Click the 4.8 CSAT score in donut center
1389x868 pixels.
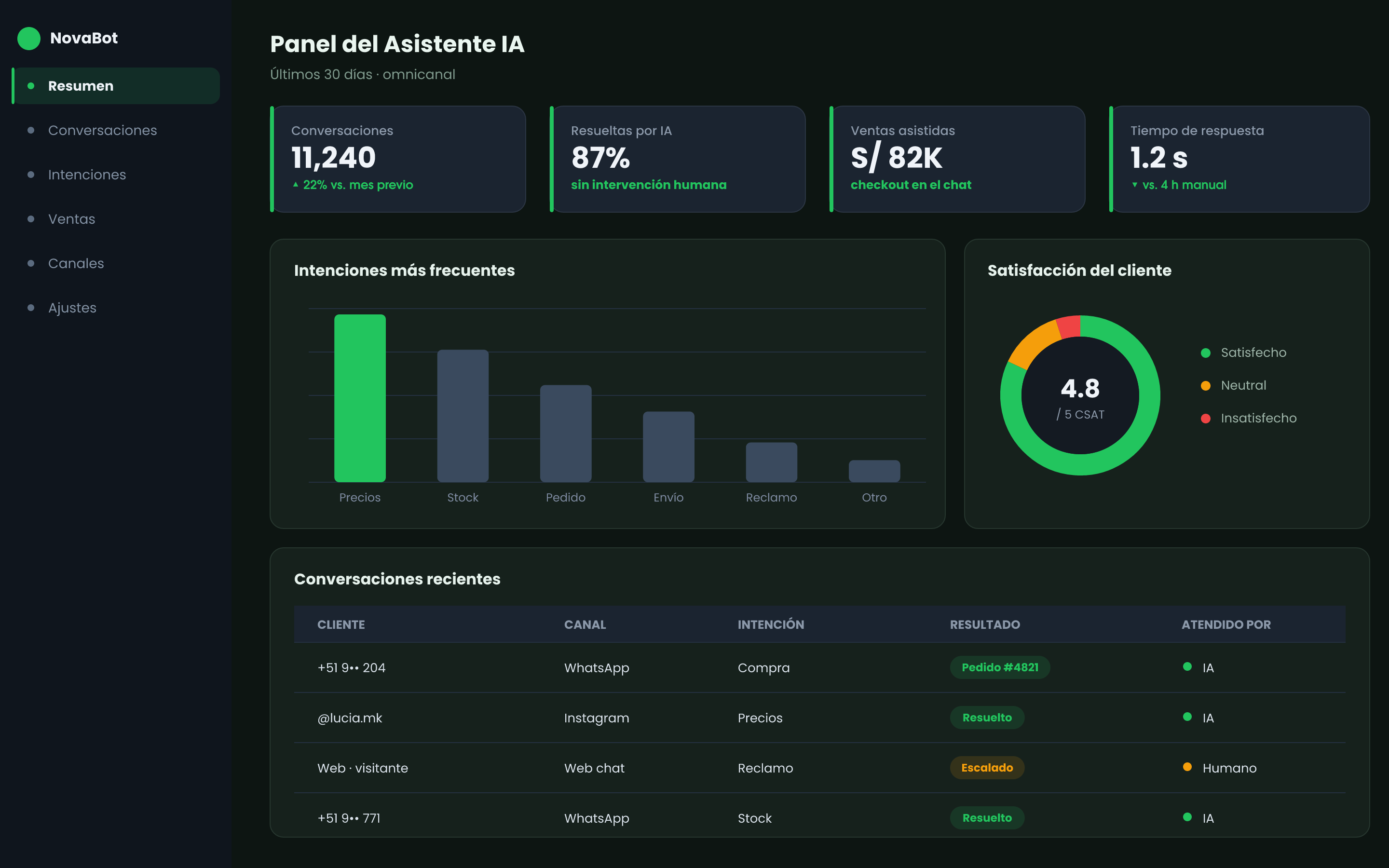coord(1080,389)
